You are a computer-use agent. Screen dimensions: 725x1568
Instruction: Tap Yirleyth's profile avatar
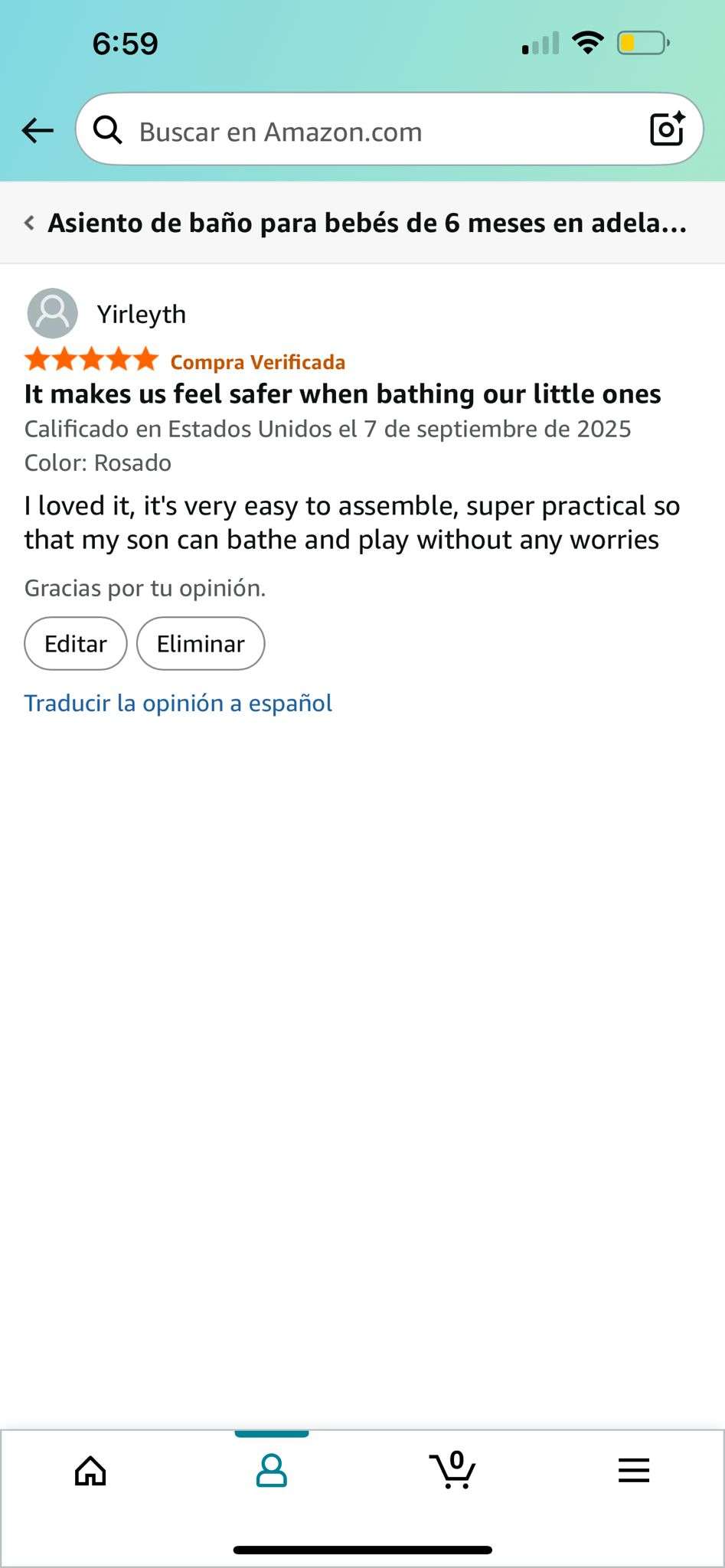pyautogui.click(x=53, y=313)
